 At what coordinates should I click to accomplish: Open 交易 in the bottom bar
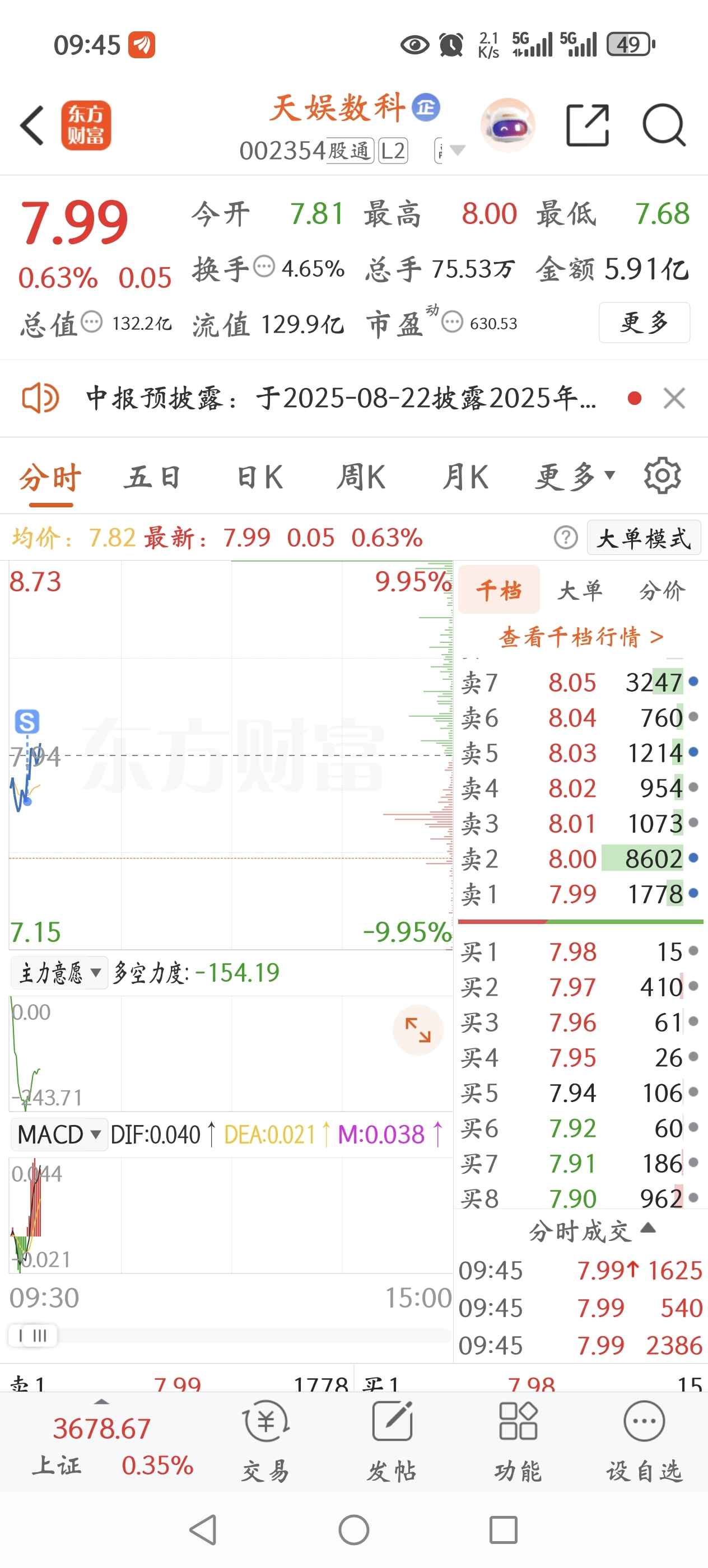click(265, 1441)
